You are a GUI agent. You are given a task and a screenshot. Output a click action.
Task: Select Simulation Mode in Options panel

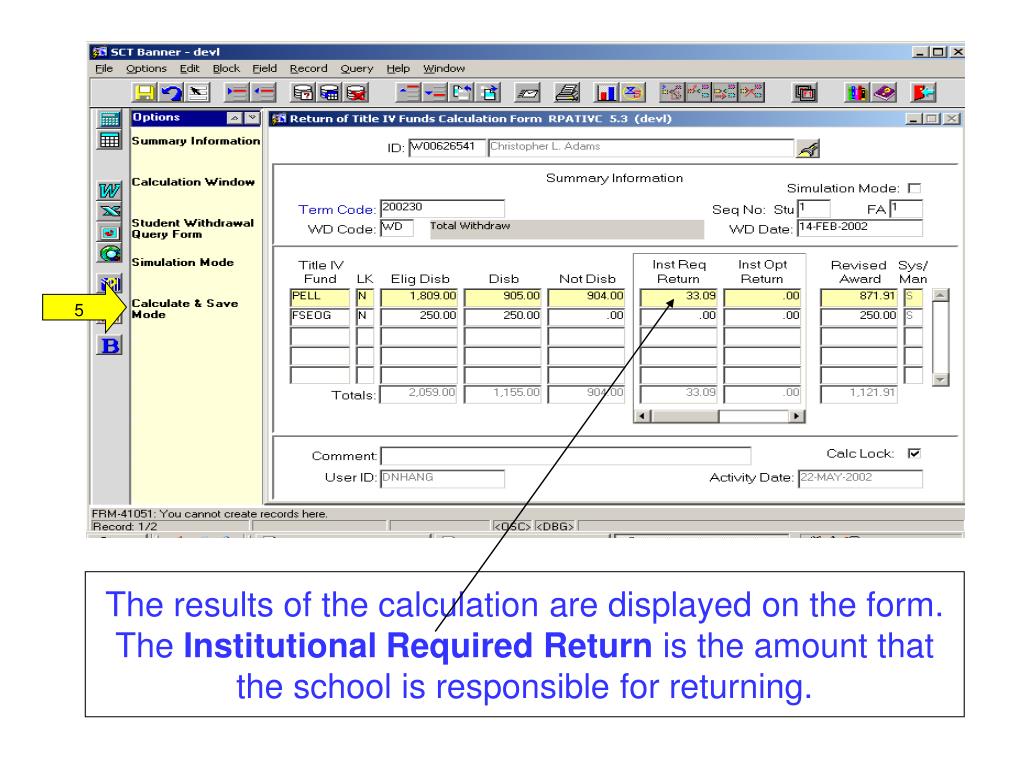tap(183, 263)
